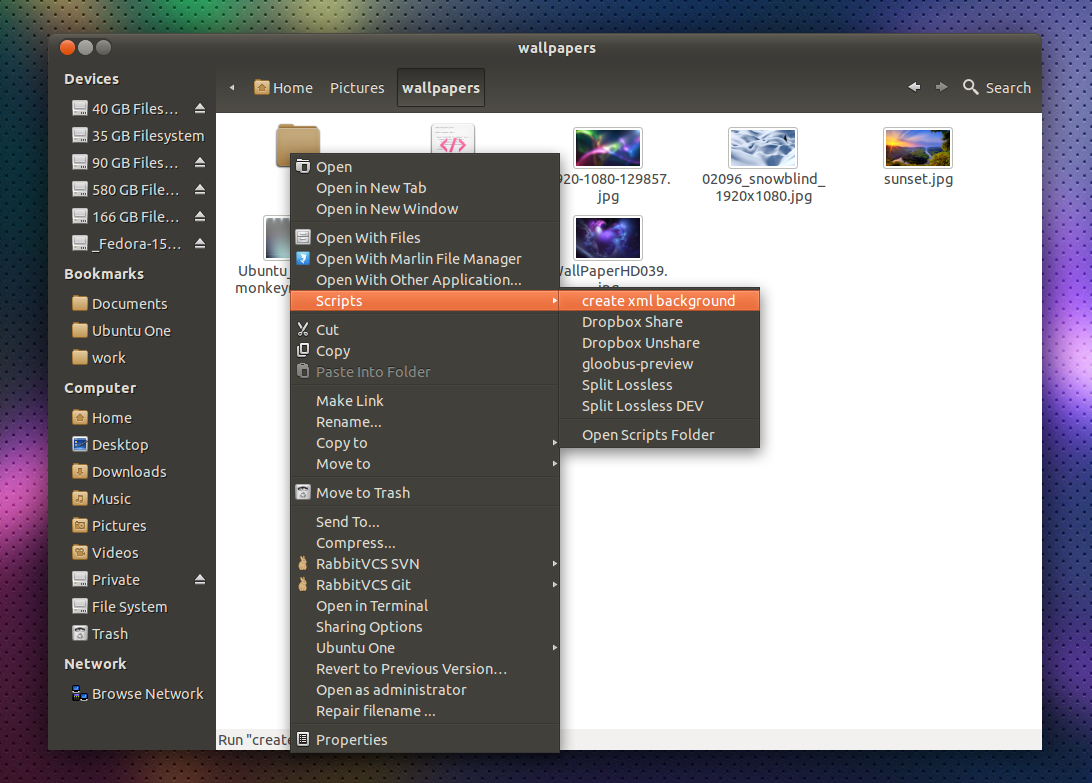Click the Move to Trash icon
Image resolution: width=1092 pixels, height=783 pixels.
[303, 492]
